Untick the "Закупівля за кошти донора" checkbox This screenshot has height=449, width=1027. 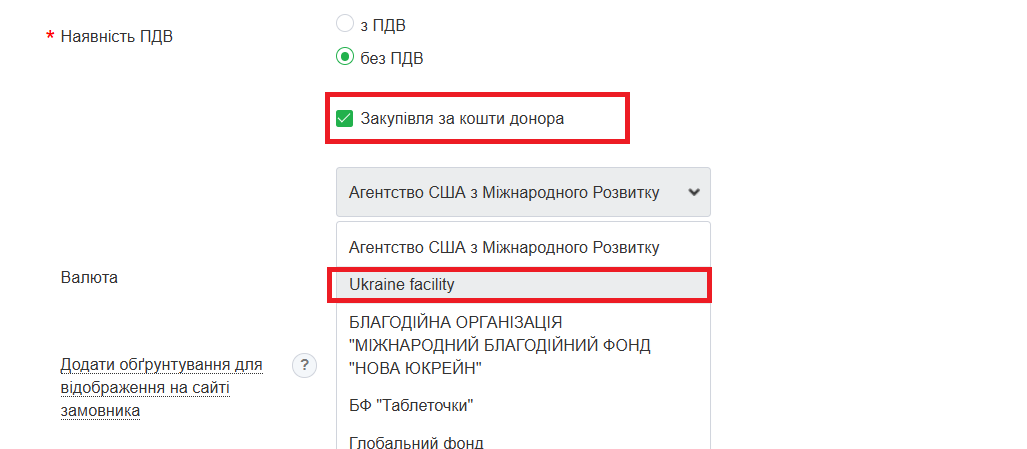coord(345,119)
